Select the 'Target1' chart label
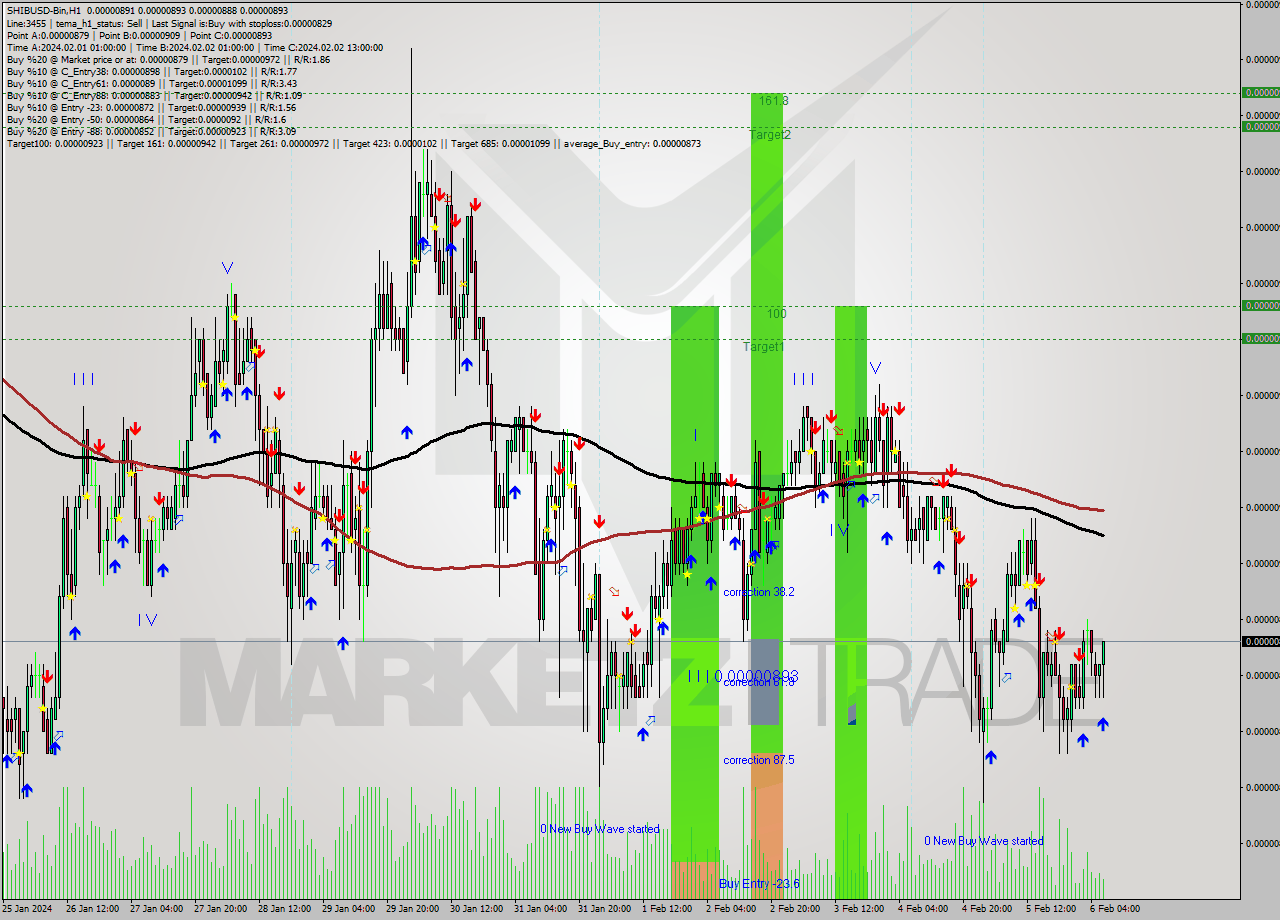The image size is (1280, 920). pyautogui.click(x=764, y=347)
